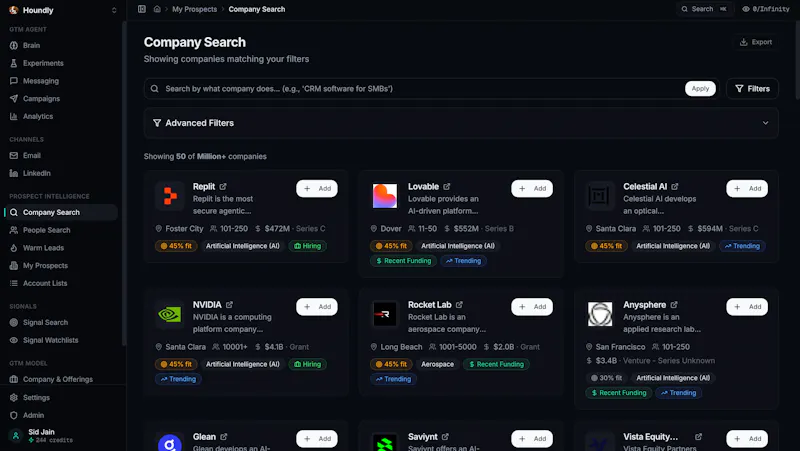This screenshot has width=800, height=451.
Task: Click the Signal Search icon
Action: click(x=14, y=322)
